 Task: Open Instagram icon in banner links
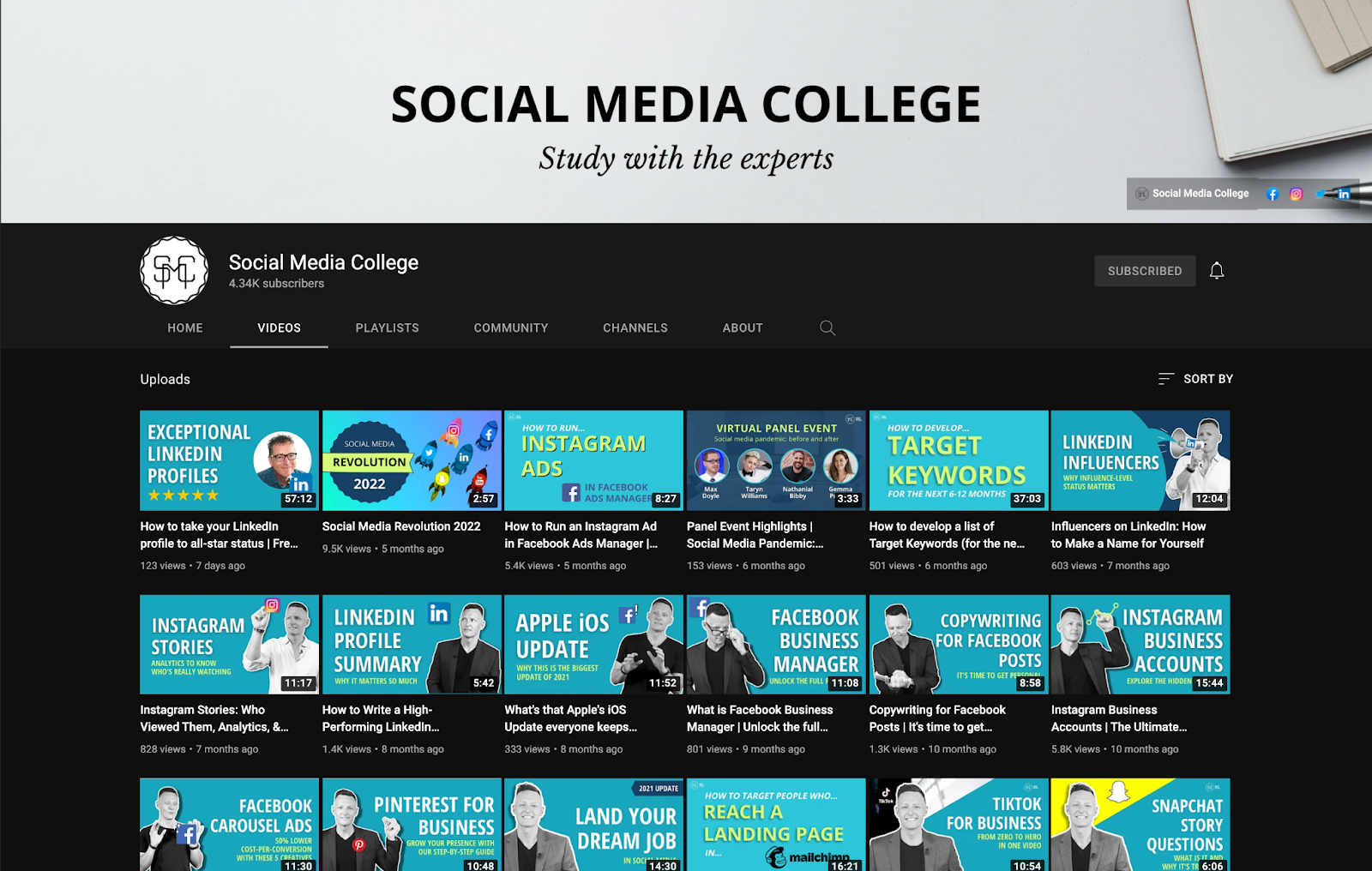point(1297,195)
